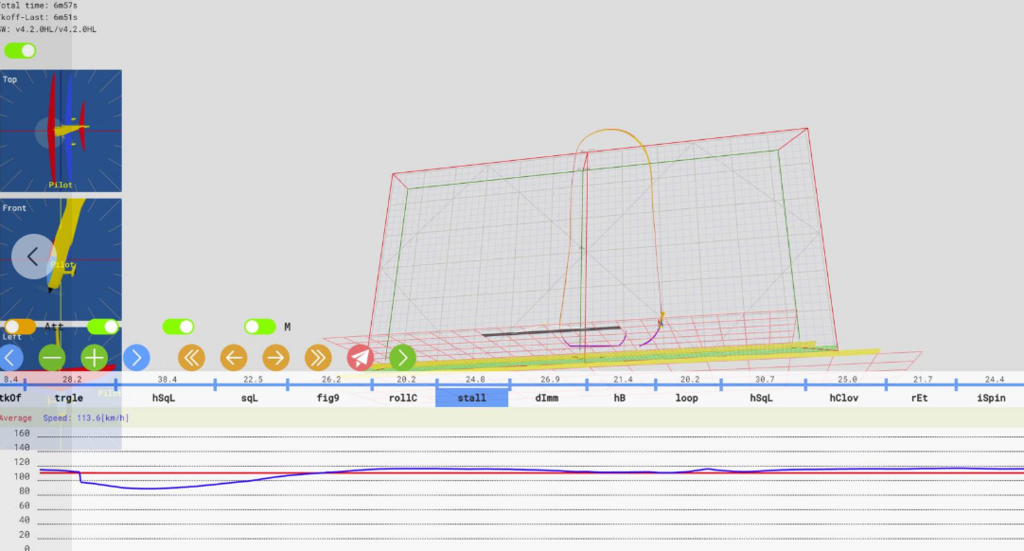Viewport: 1024px width, 551px height.
Task: Toggle the green switch between Att and M
Action: [178, 326]
